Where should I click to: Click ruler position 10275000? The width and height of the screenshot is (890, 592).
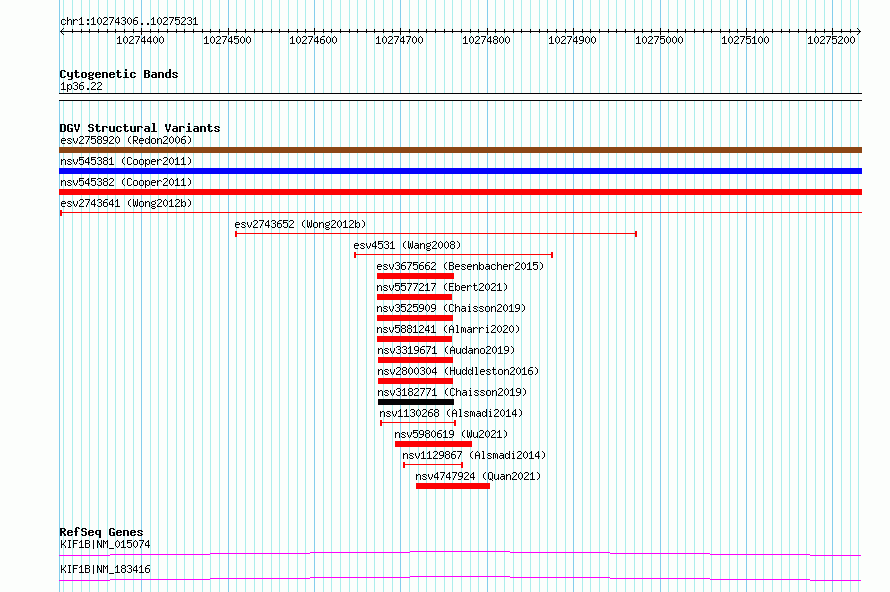click(x=659, y=40)
